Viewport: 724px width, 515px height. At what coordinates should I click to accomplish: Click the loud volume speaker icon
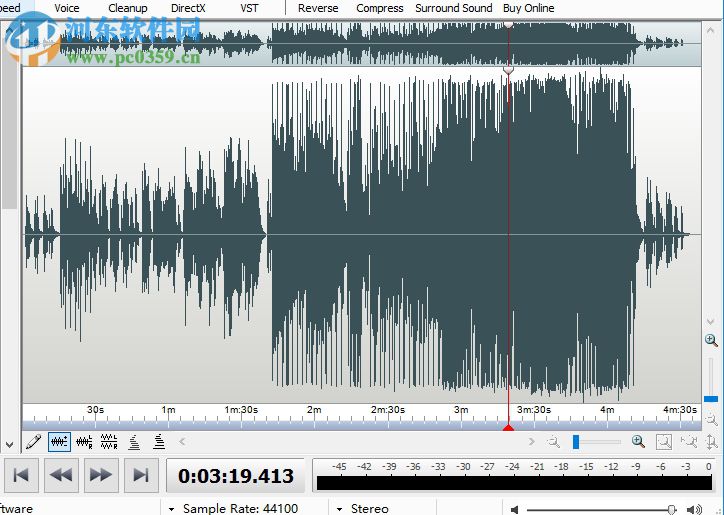[694, 509]
